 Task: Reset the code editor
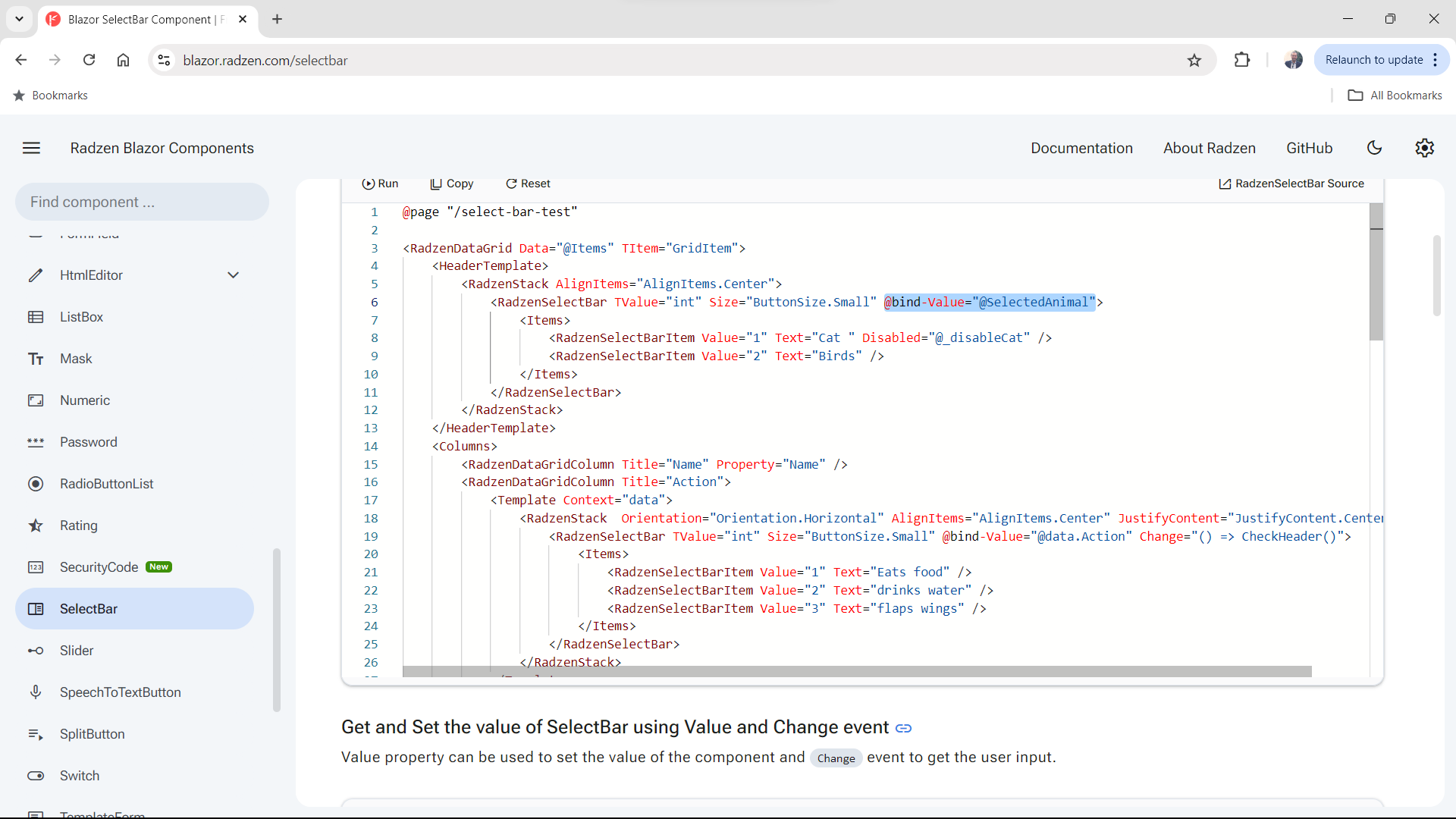(x=528, y=184)
